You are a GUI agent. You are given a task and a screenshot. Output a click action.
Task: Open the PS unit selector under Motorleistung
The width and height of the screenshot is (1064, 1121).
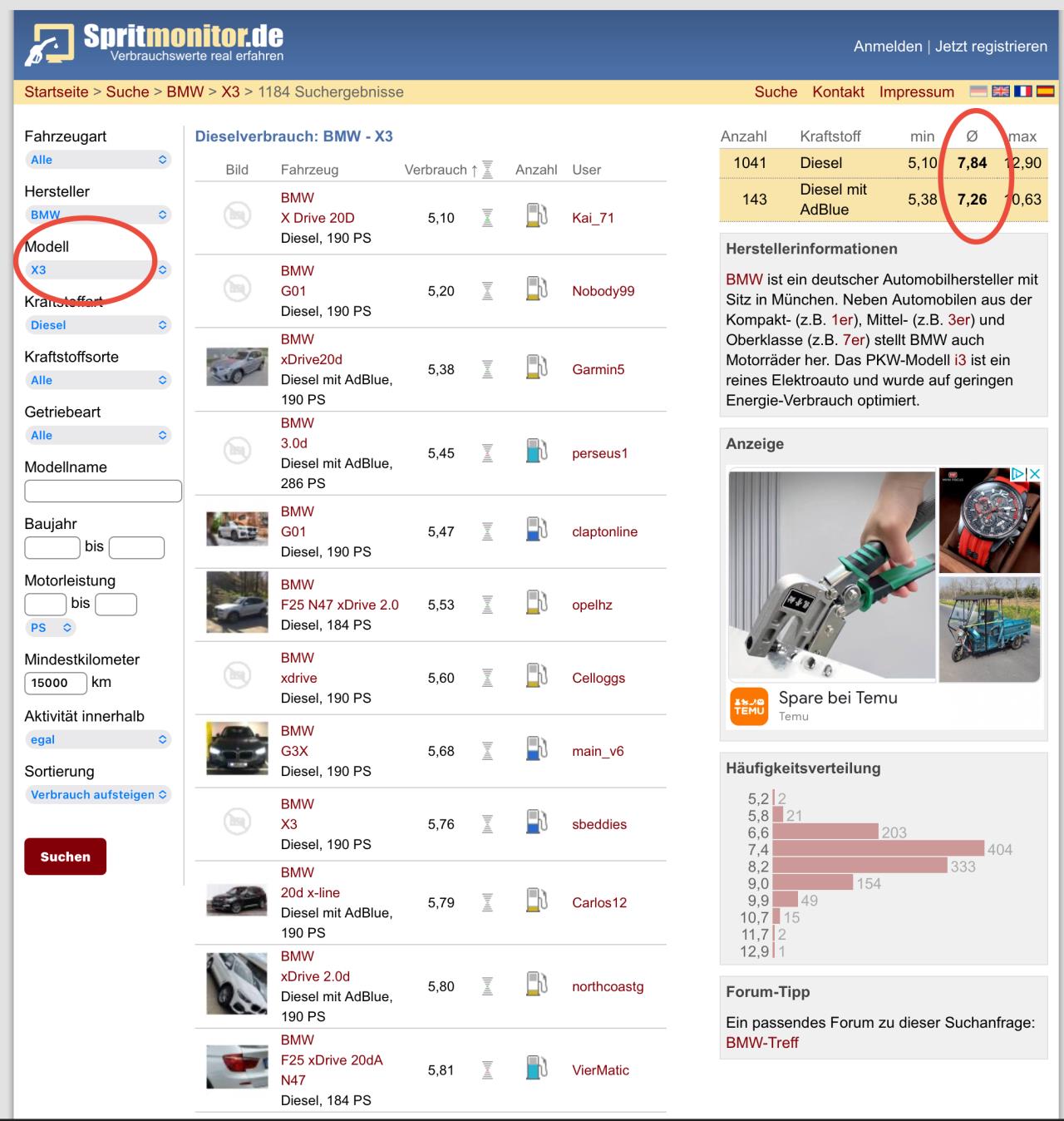51,627
